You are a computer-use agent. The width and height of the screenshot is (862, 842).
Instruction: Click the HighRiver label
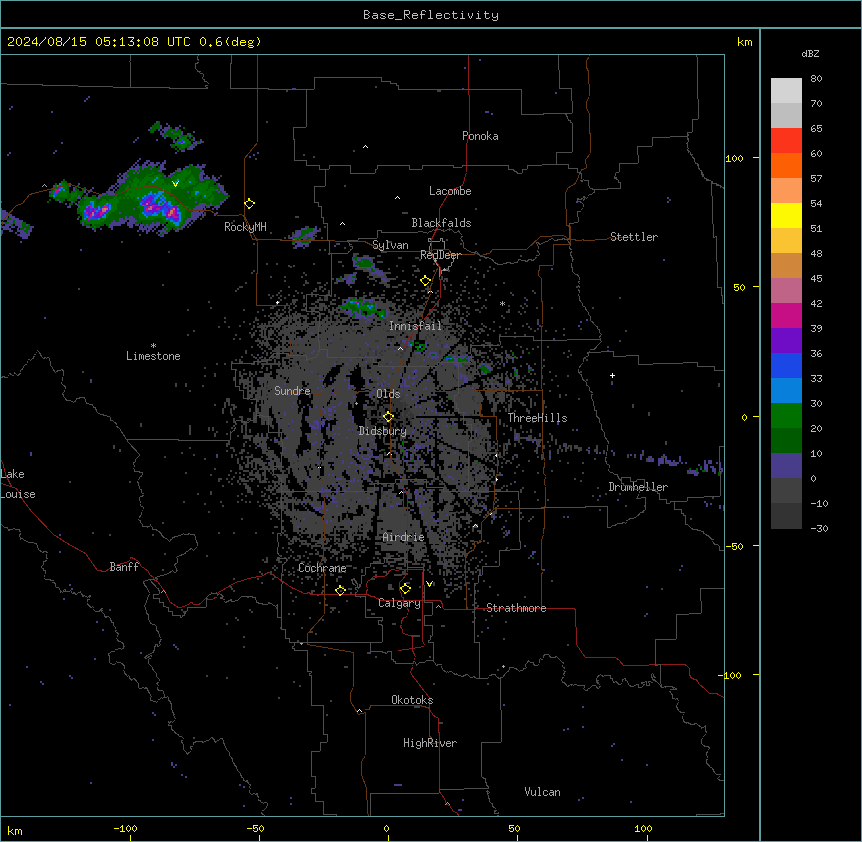430,743
